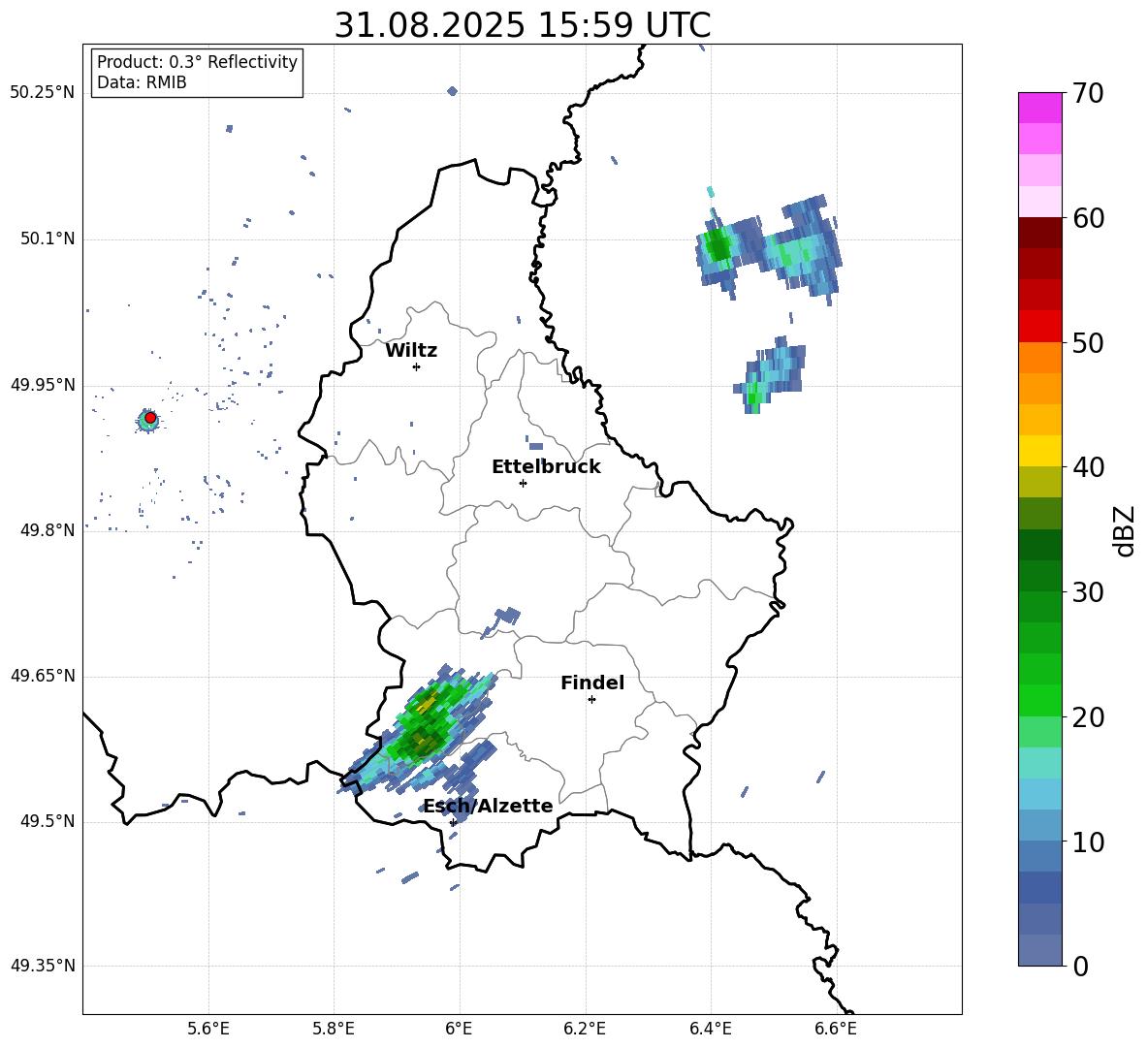Click the dark green echo at northeast cell's left side
The height and width of the screenshot is (1048, 1148).
coord(718,246)
